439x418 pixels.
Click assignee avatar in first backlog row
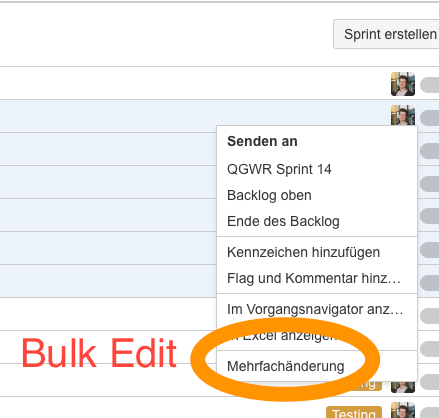pyautogui.click(x=403, y=84)
